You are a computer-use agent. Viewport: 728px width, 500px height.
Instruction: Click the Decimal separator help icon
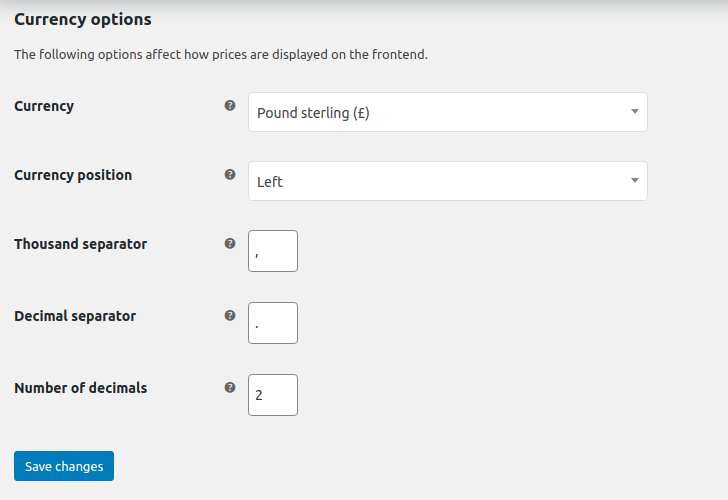(230, 315)
